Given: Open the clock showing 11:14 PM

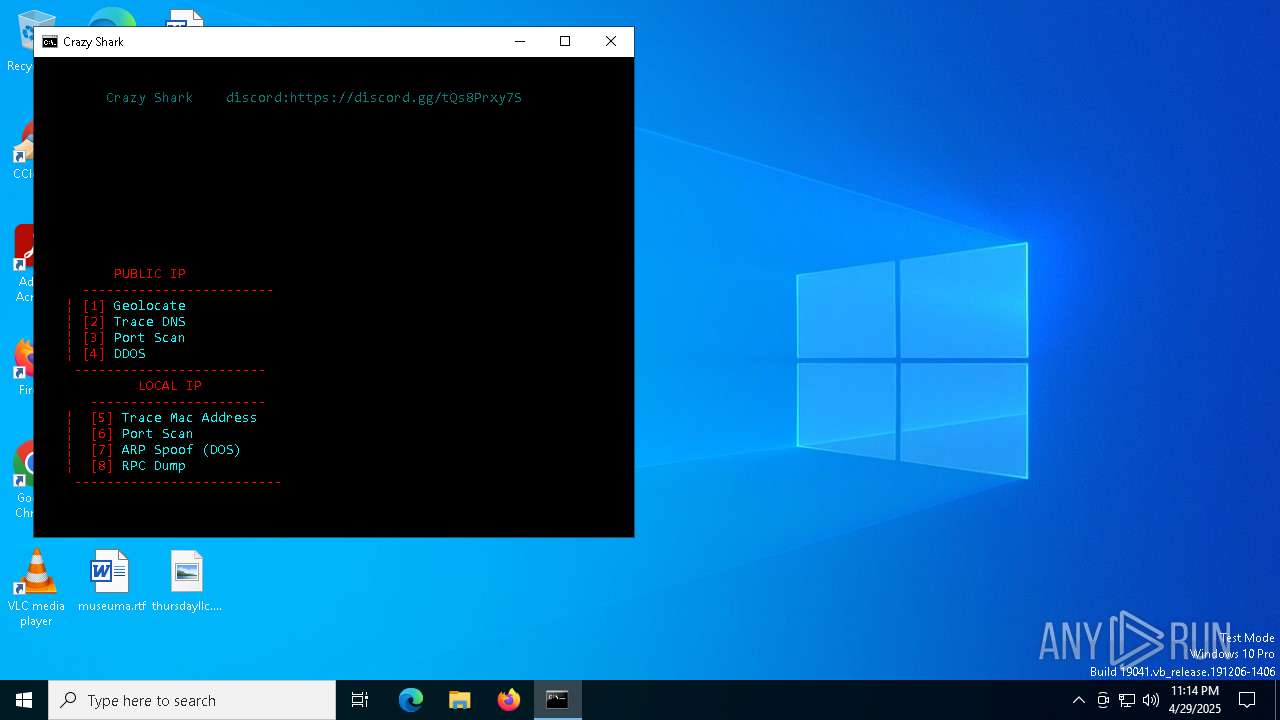Looking at the screenshot, I should (1195, 700).
